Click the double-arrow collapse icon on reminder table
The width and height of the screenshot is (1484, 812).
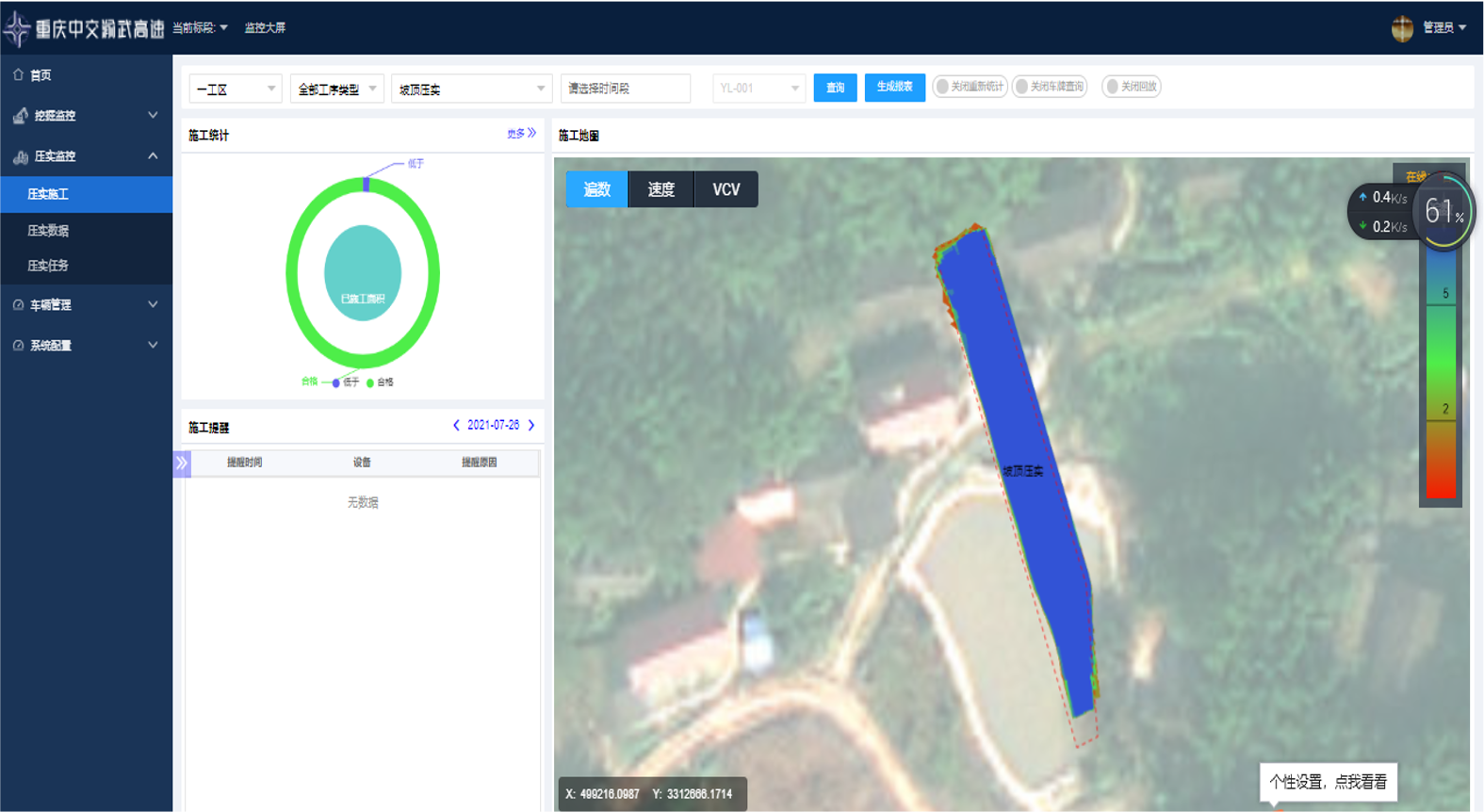pos(182,463)
